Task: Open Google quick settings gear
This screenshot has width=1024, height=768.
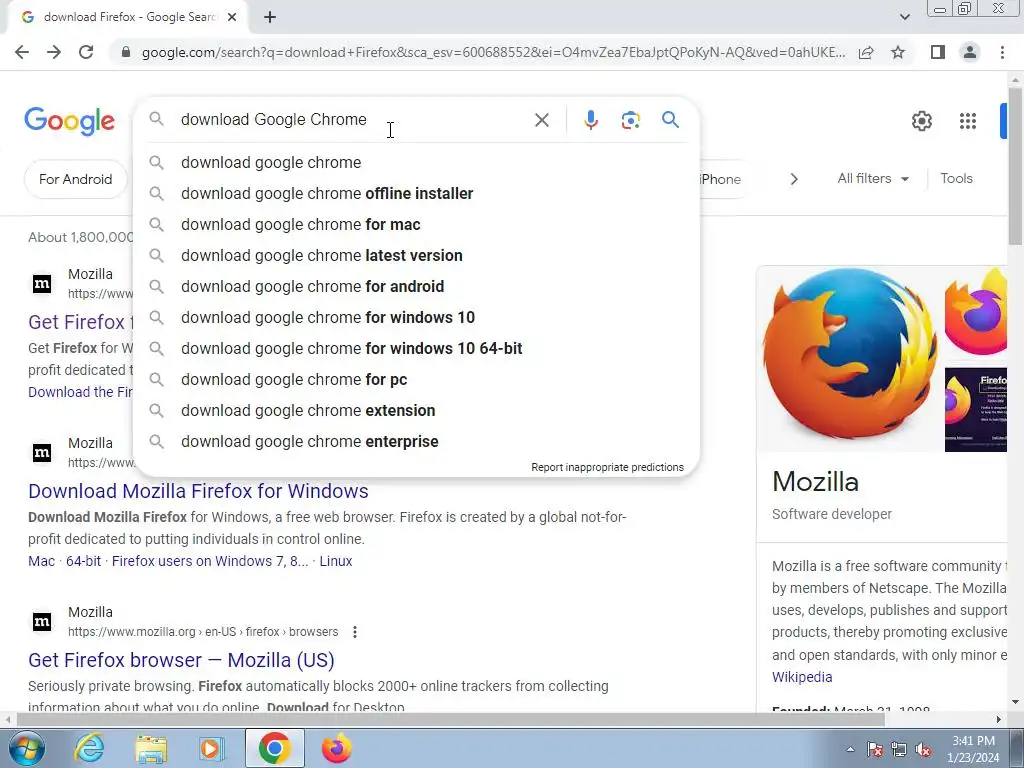Action: tap(921, 121)
